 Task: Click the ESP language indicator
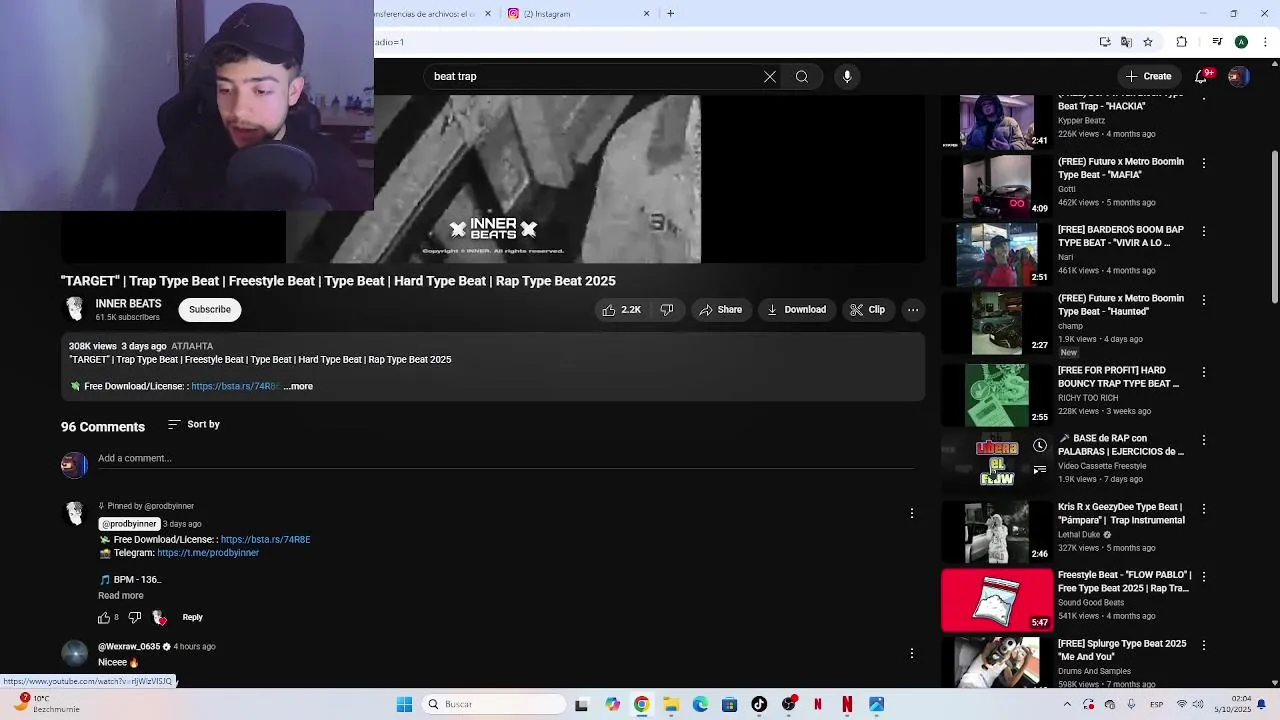click(1156, 705)
